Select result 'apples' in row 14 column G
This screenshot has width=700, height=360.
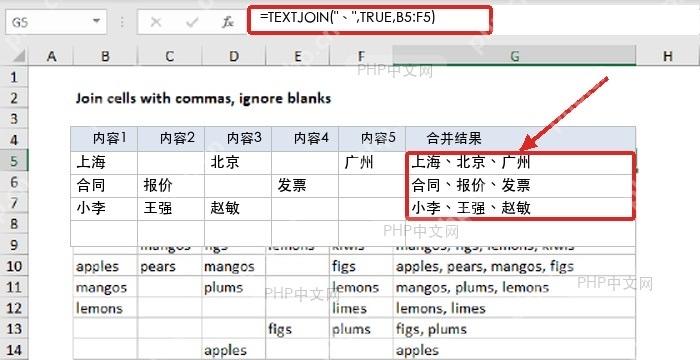514,350
